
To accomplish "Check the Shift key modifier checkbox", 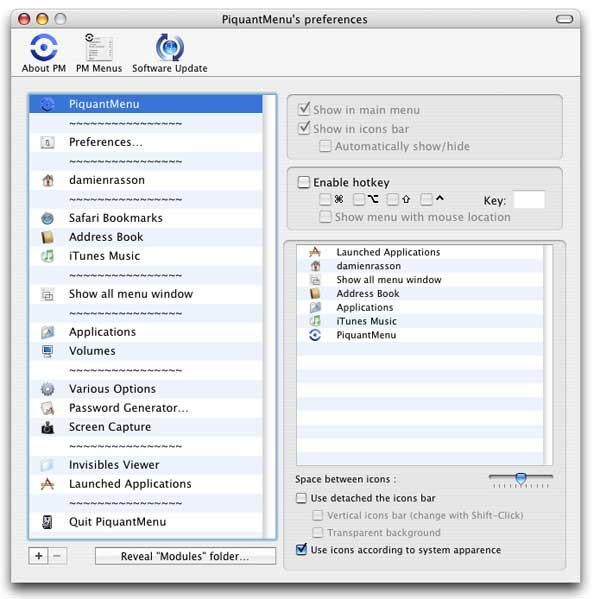I will click(x=393, y=199).
